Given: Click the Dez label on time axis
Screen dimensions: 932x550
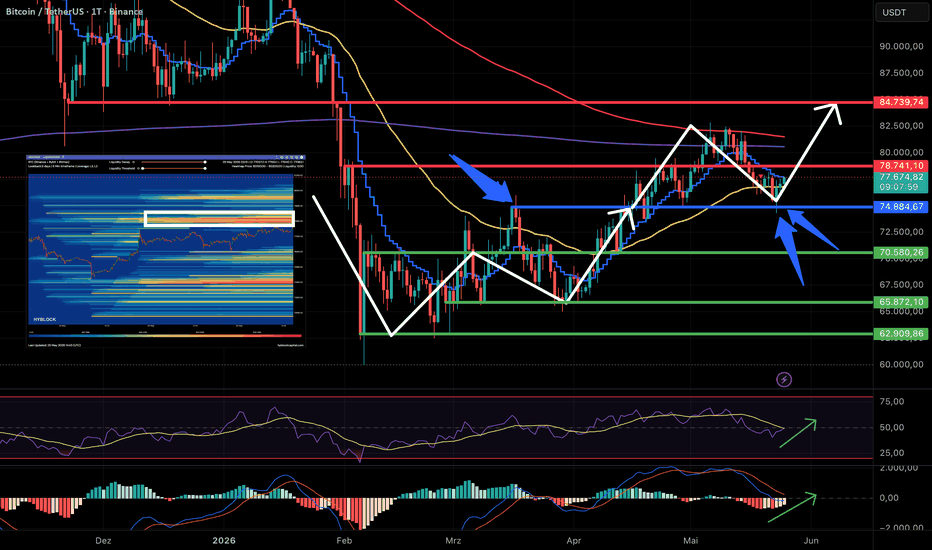Looking at the screenshot, I should tap(103, 540).
